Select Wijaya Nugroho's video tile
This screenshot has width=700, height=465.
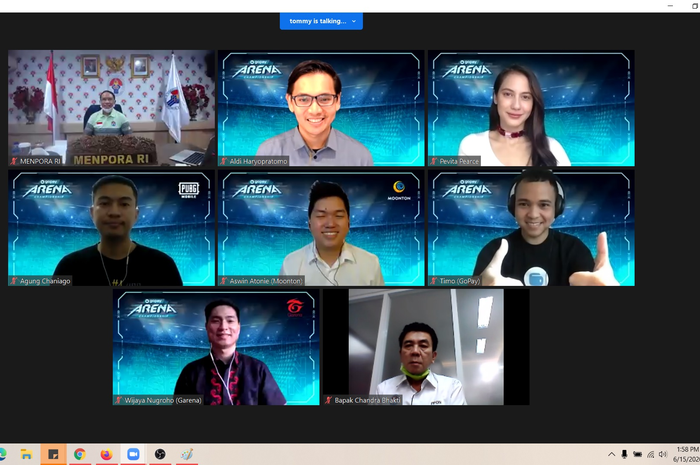coord(216,347)
